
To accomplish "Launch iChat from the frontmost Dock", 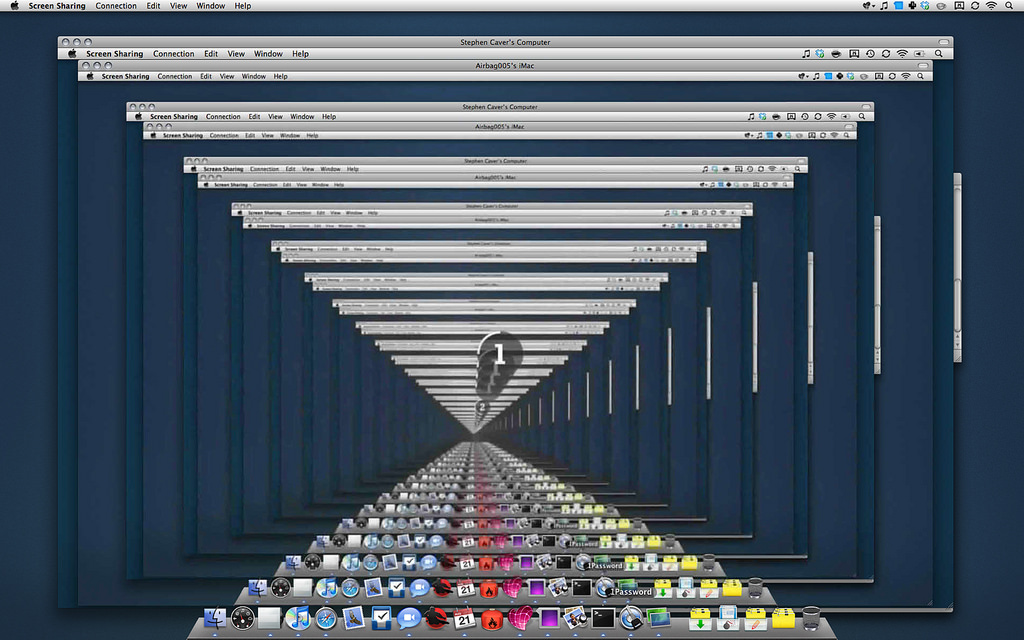I will pyautogui.click(x=409, y=618).
